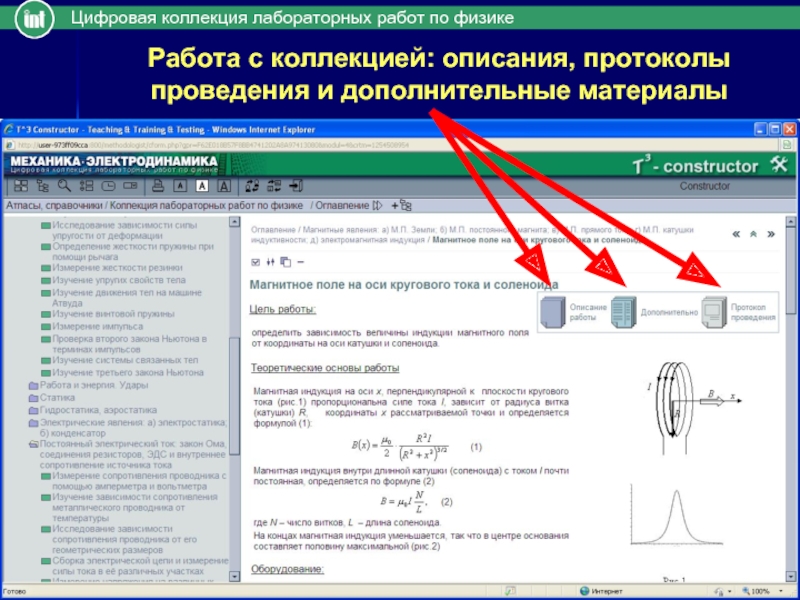
Task: Click the minus icon above the title
Action: [301, 262]
